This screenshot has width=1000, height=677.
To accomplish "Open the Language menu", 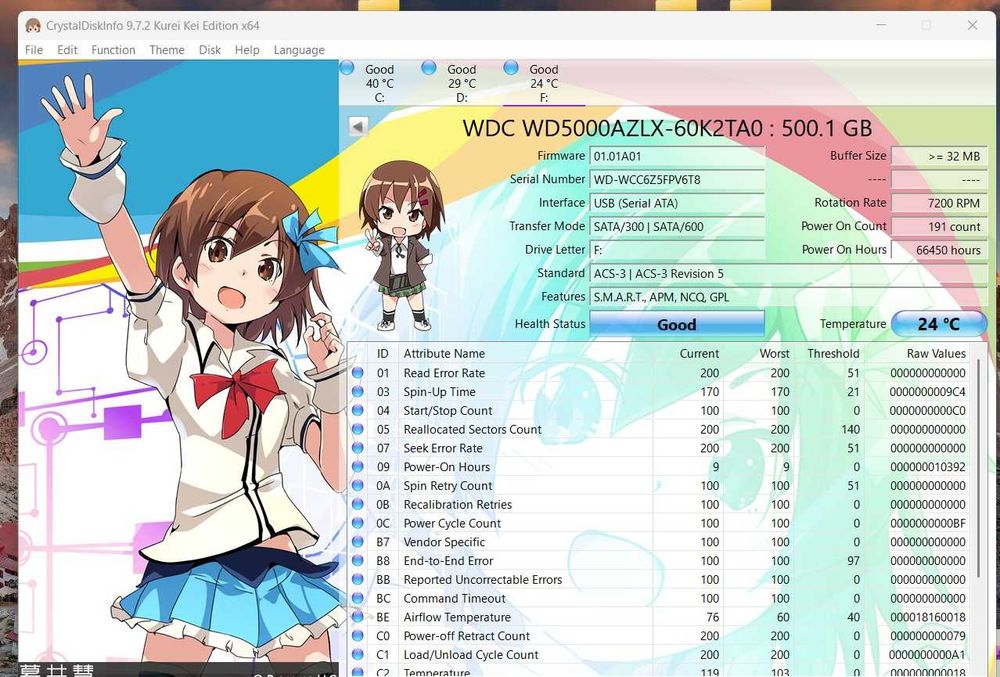I will click(x=298, y=50).
